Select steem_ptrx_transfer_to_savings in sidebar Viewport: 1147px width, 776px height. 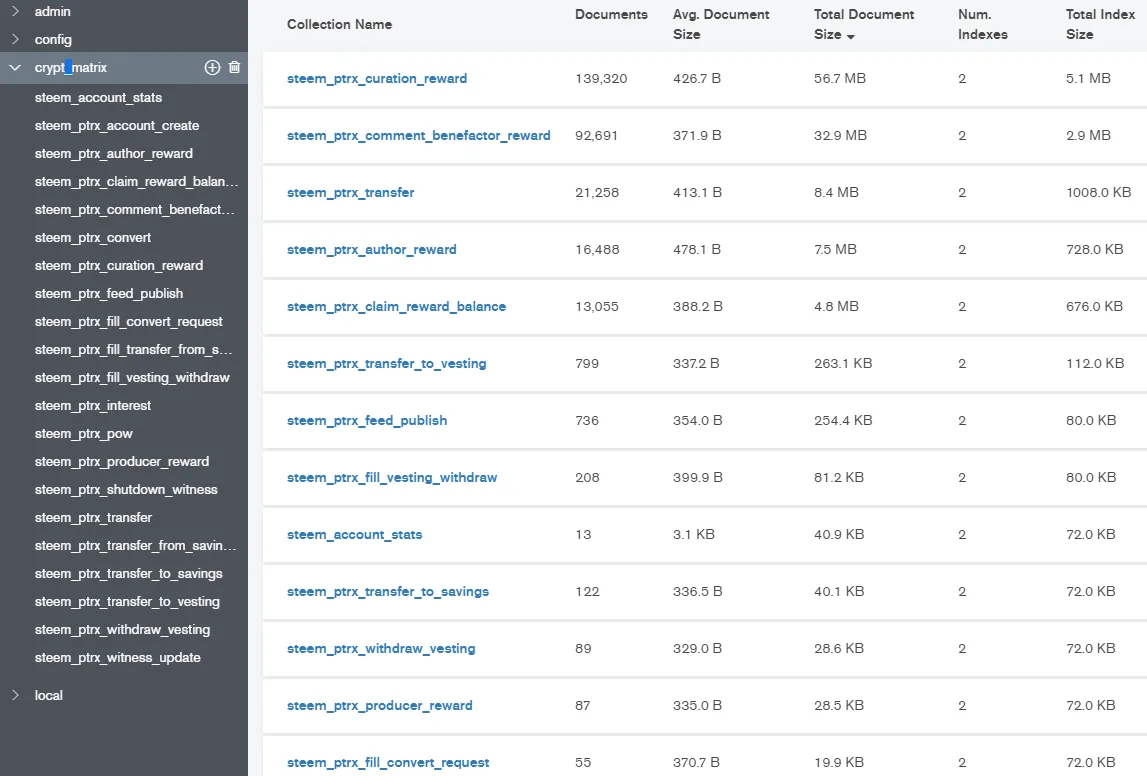point(128,573)
